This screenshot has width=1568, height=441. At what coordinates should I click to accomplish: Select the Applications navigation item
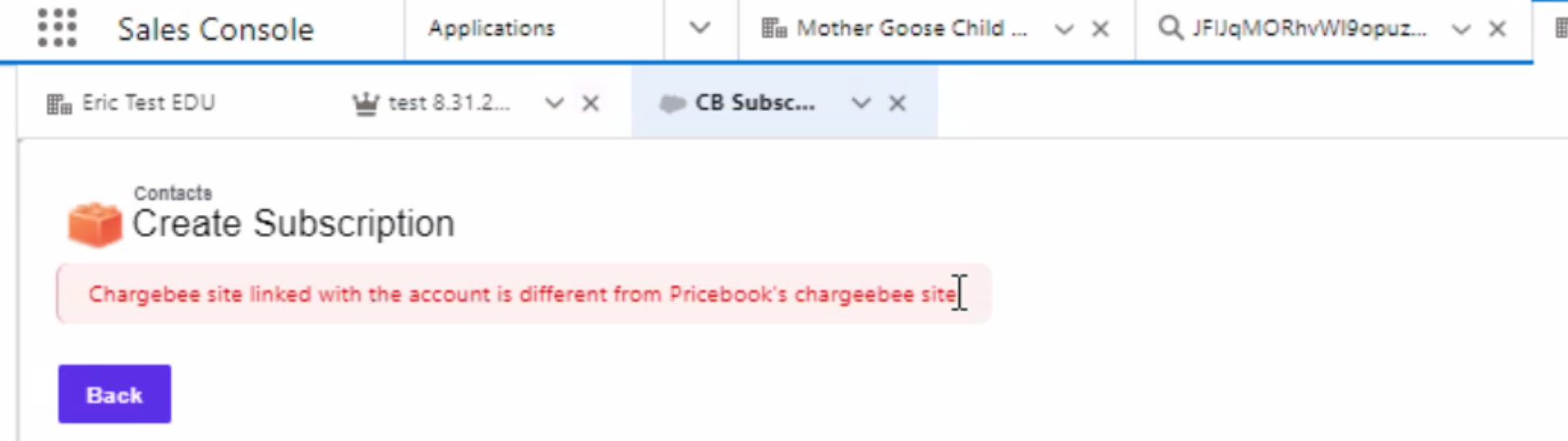(x=491, y=29)
